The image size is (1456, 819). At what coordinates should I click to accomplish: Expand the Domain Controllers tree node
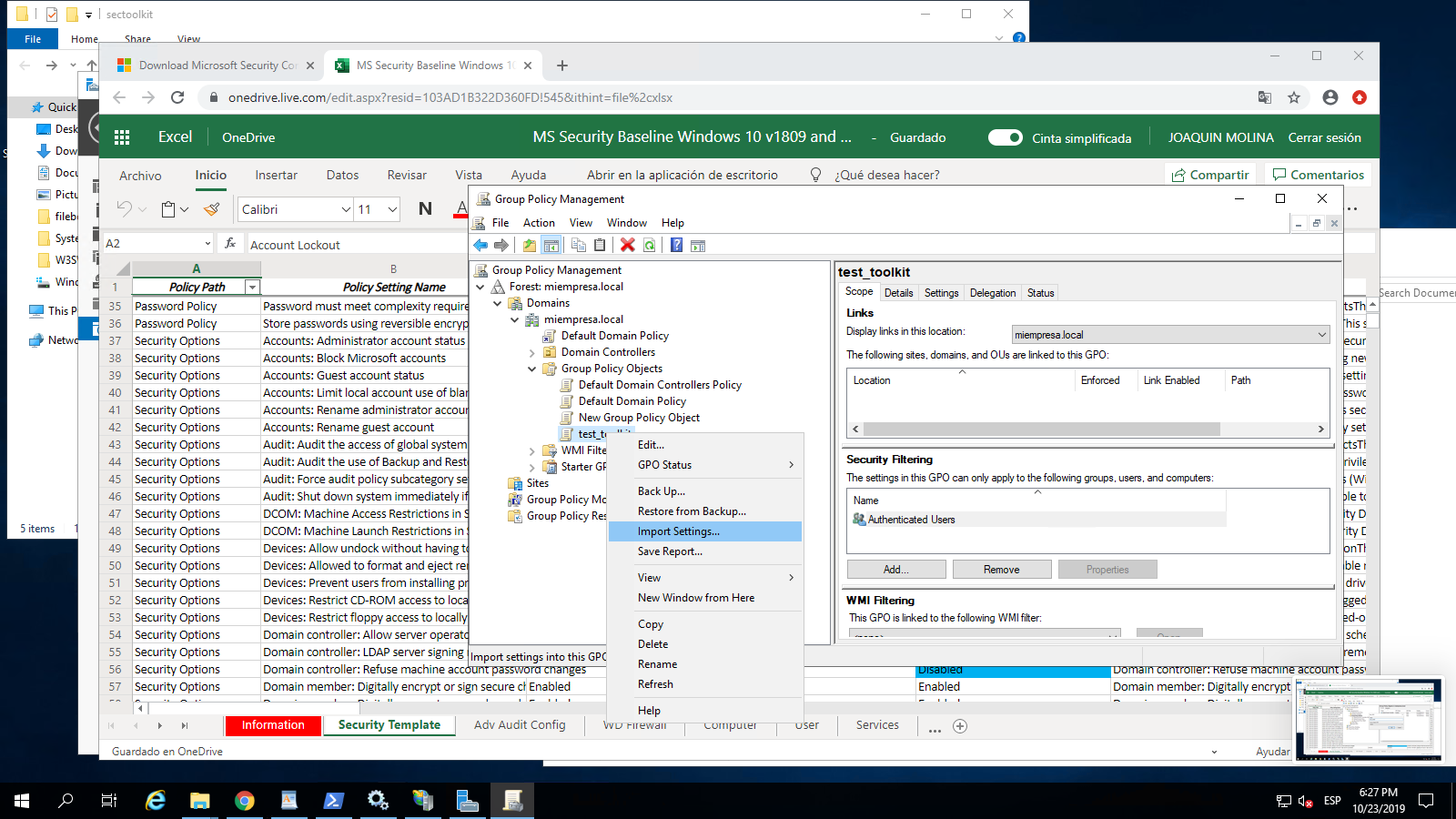click(532, 352)
